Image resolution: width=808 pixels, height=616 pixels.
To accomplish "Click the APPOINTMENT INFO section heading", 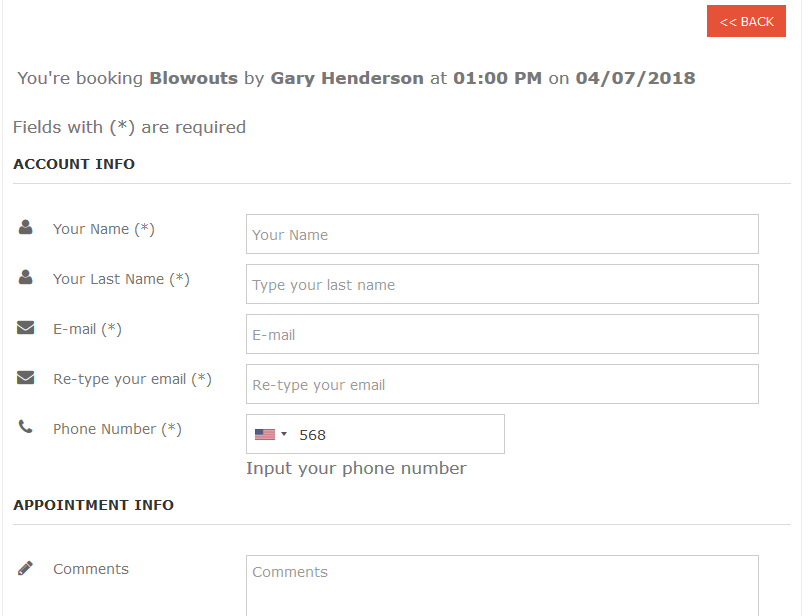I will point(93,505).
